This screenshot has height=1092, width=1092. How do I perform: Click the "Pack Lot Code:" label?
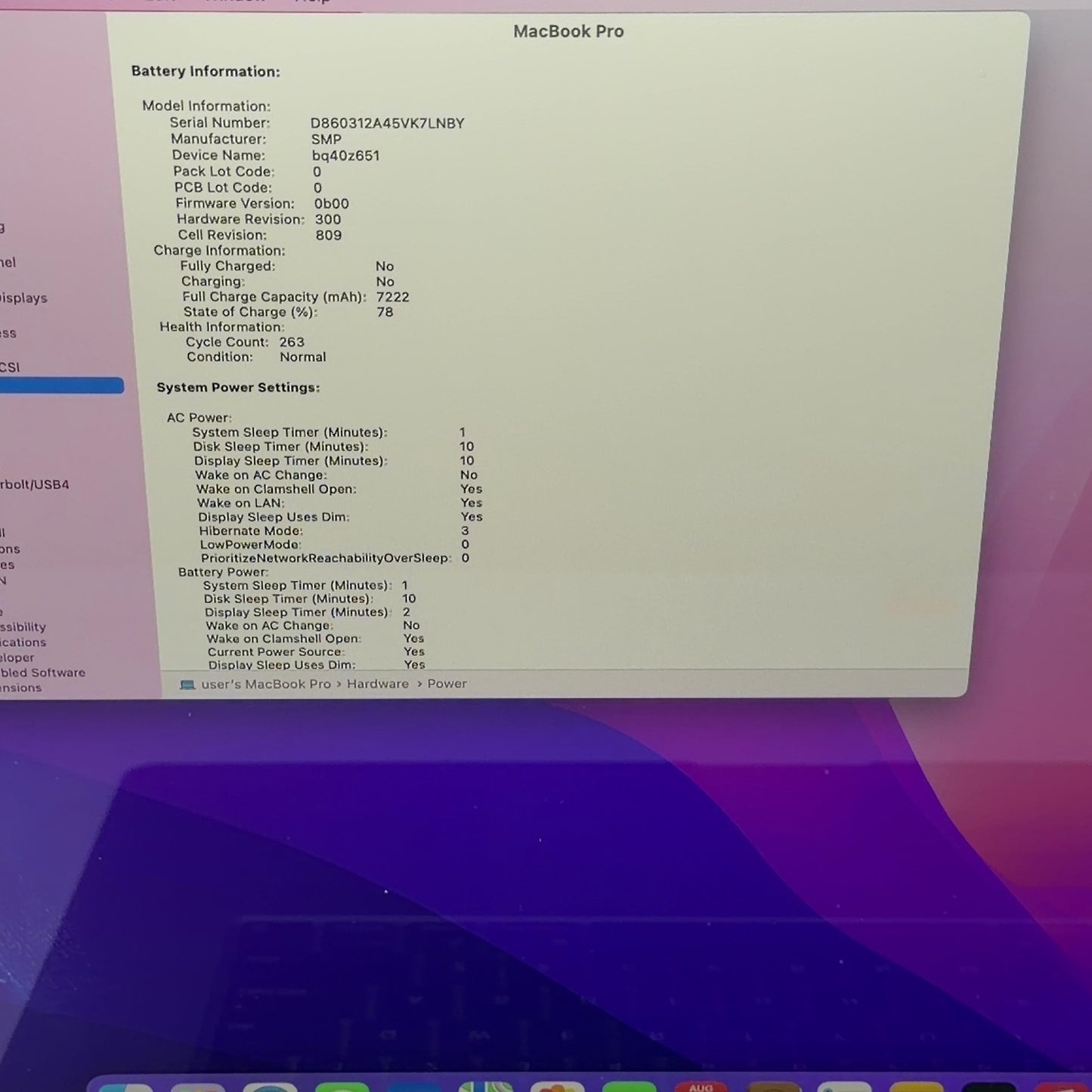[x=224, y=172]
